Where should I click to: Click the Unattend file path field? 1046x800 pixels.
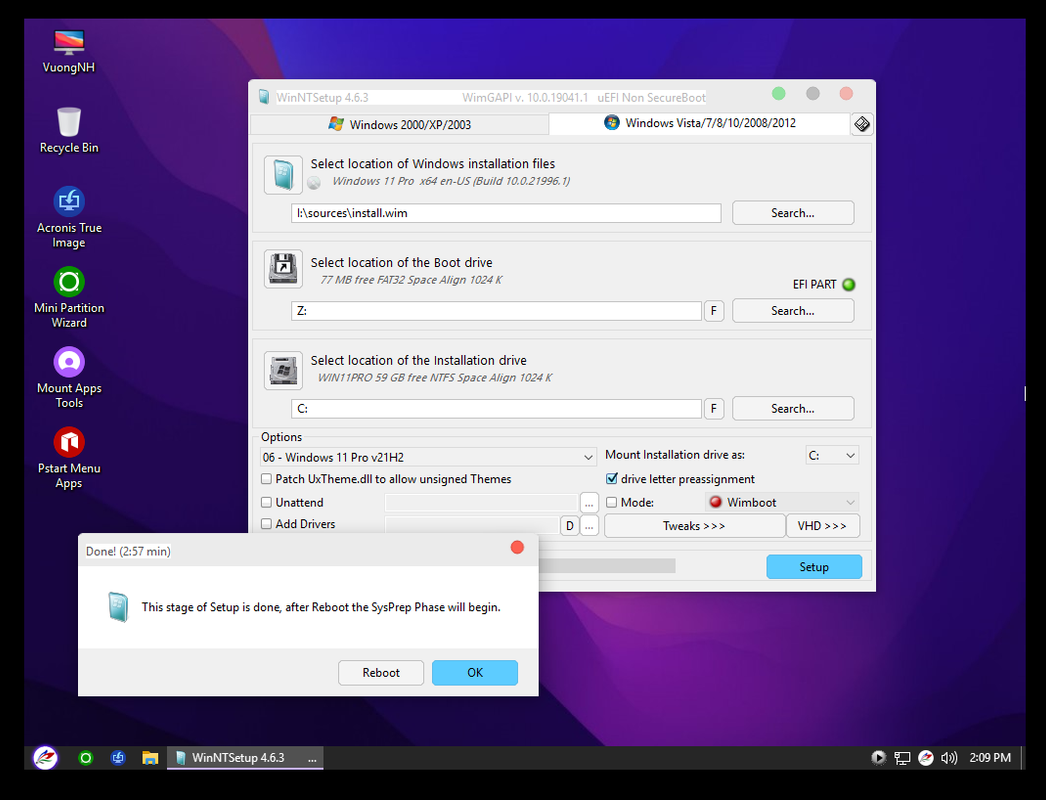481,503
